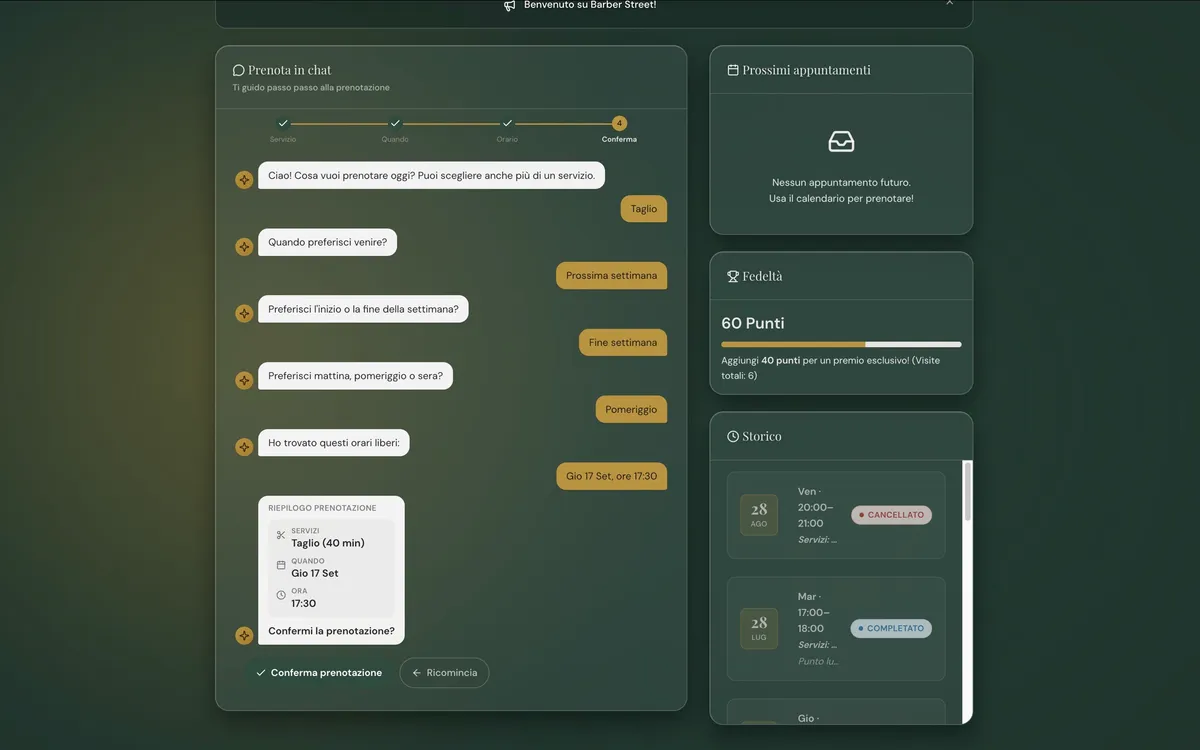The width and height of the screenshot is (1200, 750).
Task: Click 'RIEPILOGO PRENOTAZIONE' heading in summary card
Action: tap(322, 508)
